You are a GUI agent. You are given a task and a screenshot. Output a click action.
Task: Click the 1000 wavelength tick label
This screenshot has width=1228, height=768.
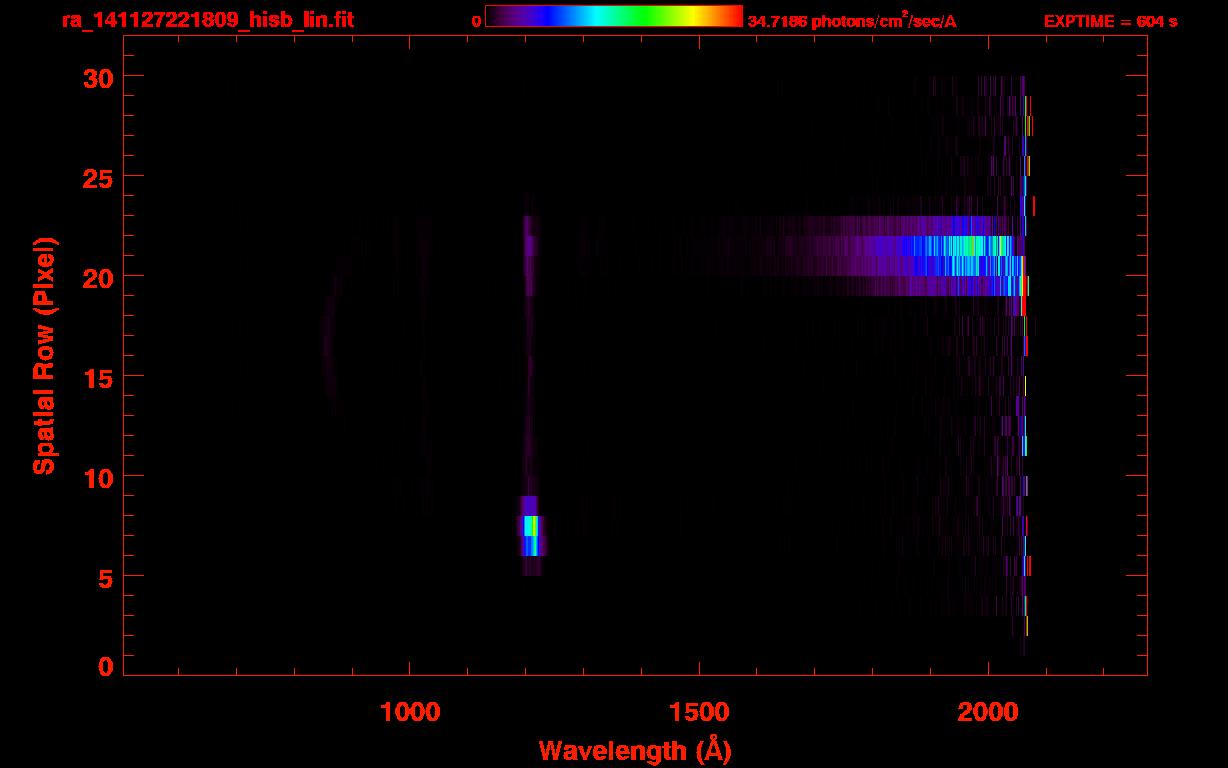[x=410, y=712]
